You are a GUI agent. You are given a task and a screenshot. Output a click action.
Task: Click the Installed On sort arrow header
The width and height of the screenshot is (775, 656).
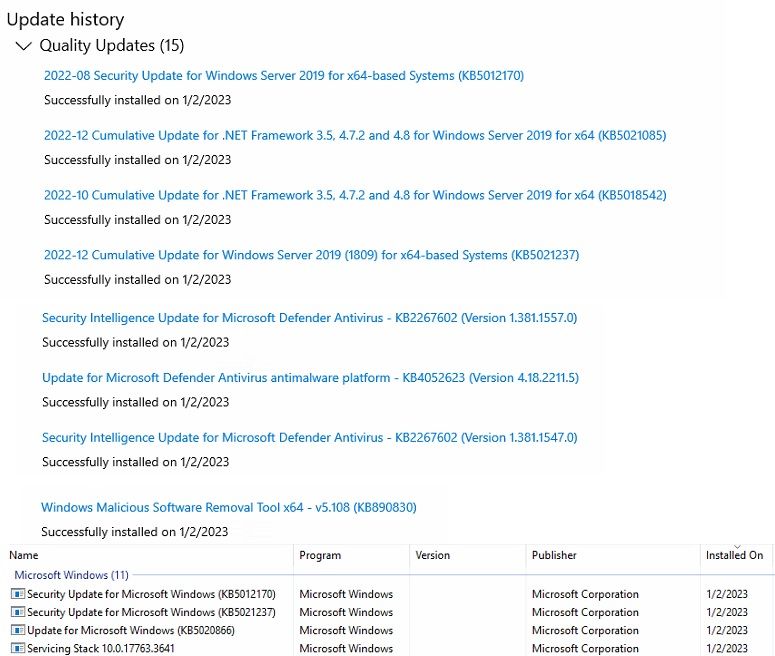click(737, 554)
